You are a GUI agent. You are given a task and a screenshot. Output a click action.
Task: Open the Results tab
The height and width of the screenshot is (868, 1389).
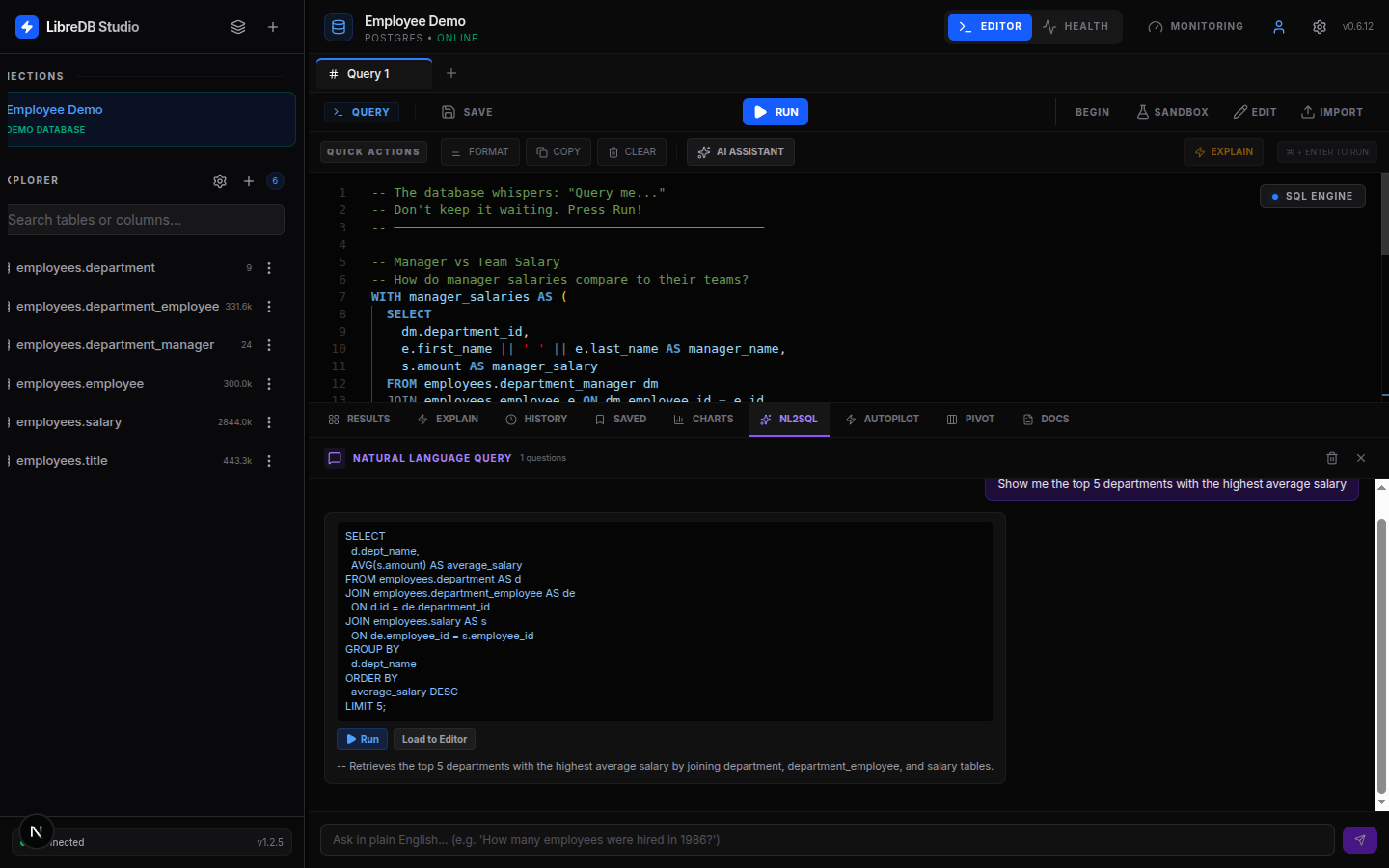click(x=359, y=420)
